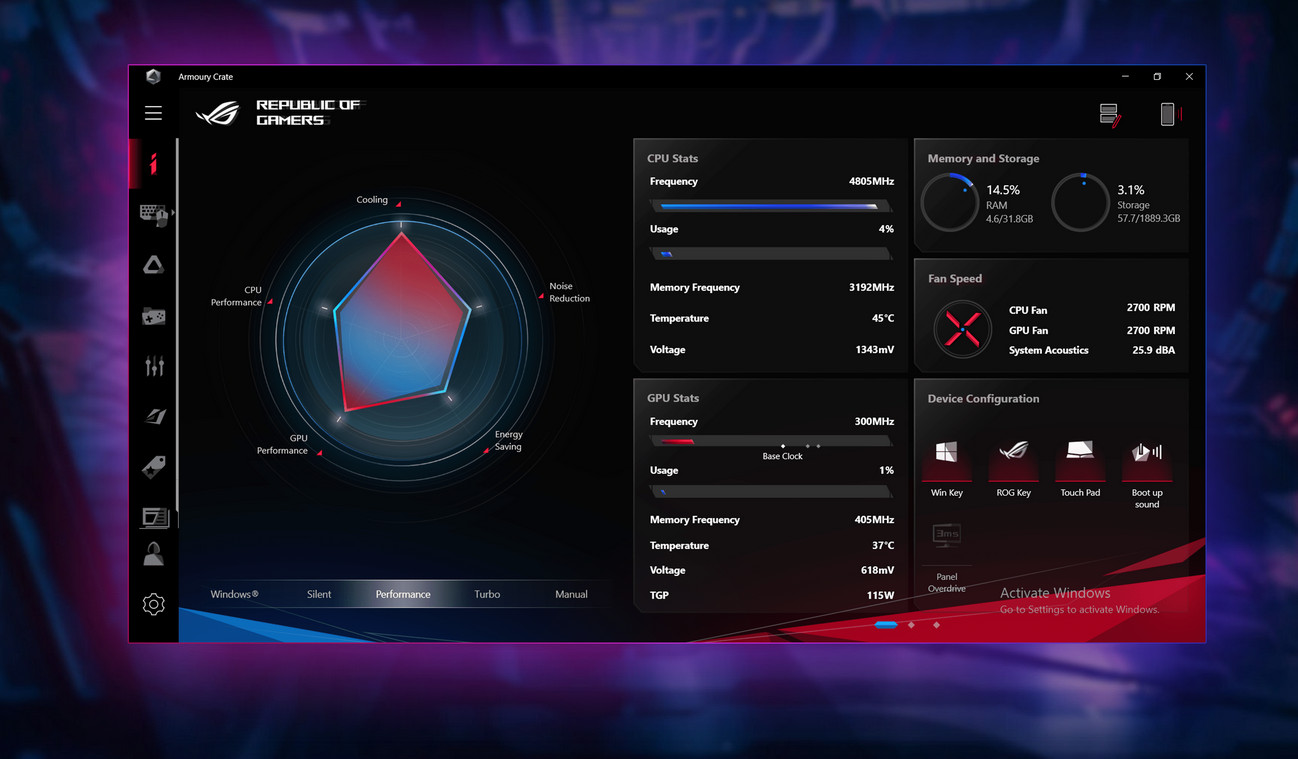The height and width of the screenshot is (759, 1298).
Task: Click the GPU Performance radar label
Action: tap(282, 444)
